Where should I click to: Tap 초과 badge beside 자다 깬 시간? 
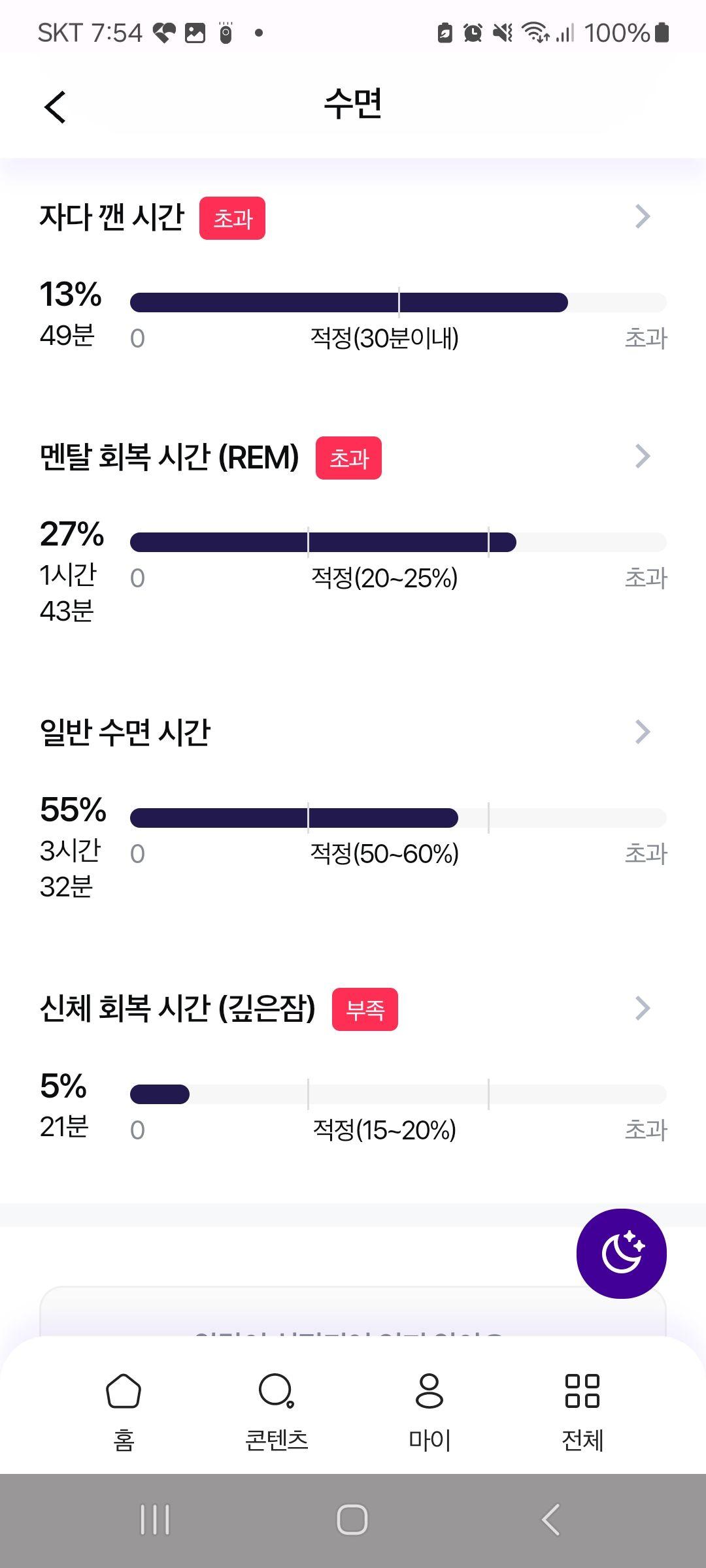pyautogui.click(x=232, y=218)
